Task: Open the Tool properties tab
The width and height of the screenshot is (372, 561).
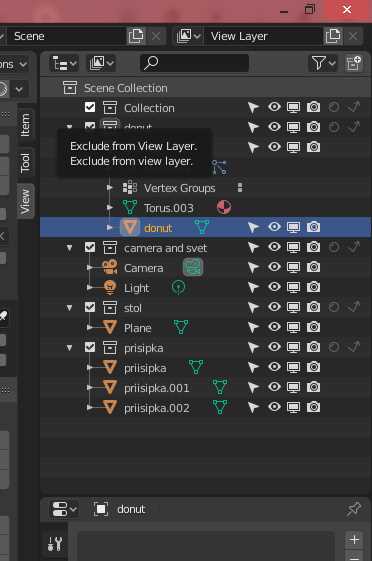Action: point(55,544)
